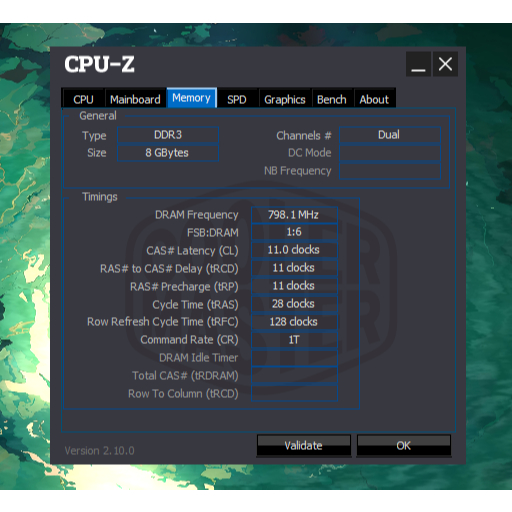Select the Memory tab
This screenshot has height=512, width=512.
[x=192, y=97]
